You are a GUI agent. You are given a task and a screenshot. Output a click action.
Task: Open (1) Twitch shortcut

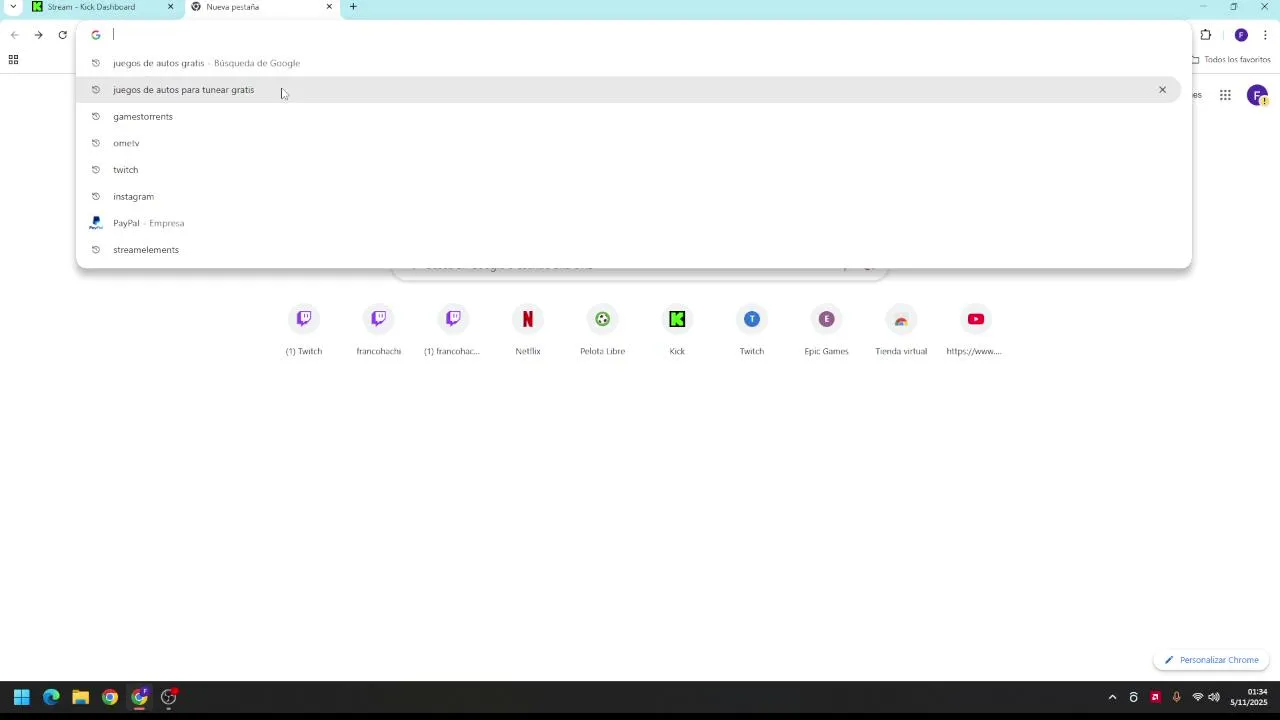coord(304,331)
